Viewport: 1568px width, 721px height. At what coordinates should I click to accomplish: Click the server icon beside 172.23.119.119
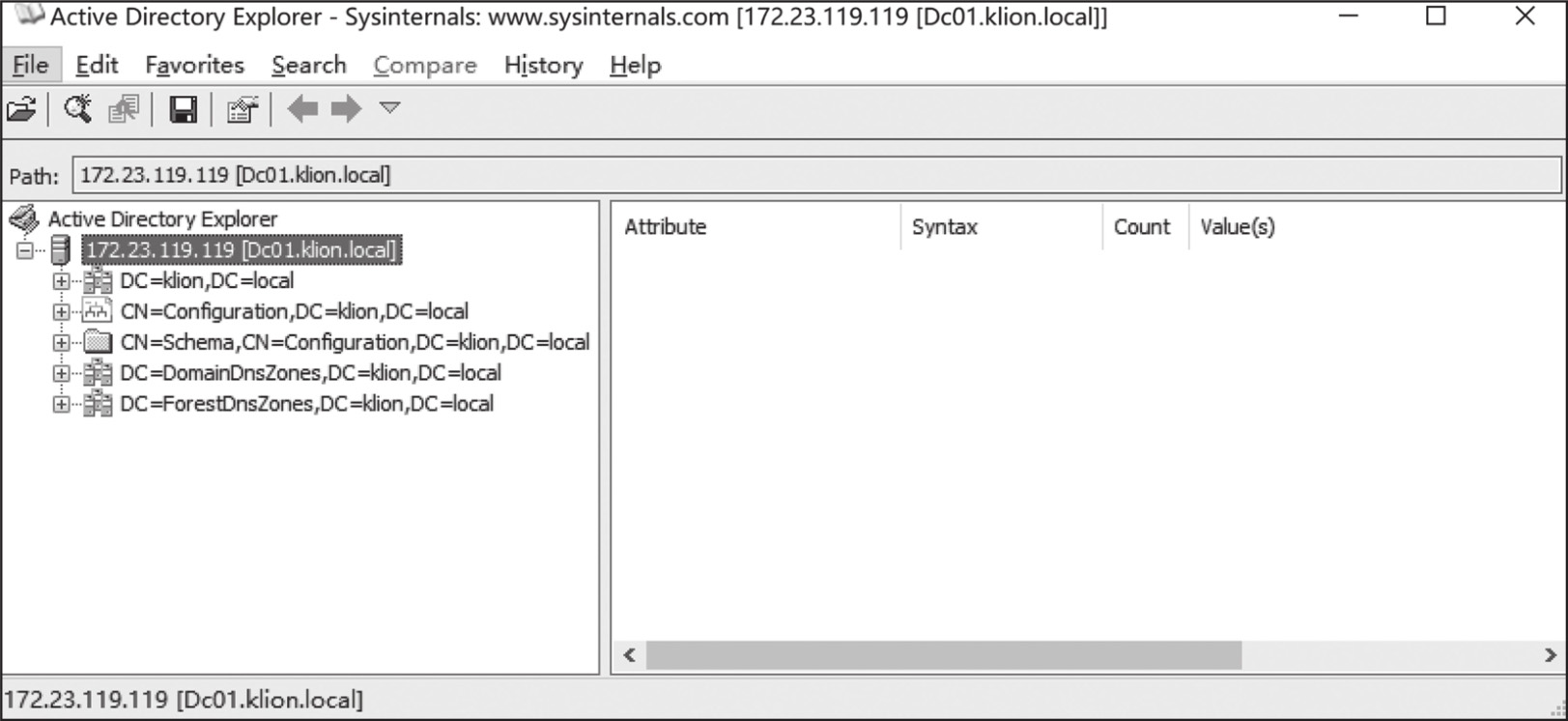(x=60, y=250)
